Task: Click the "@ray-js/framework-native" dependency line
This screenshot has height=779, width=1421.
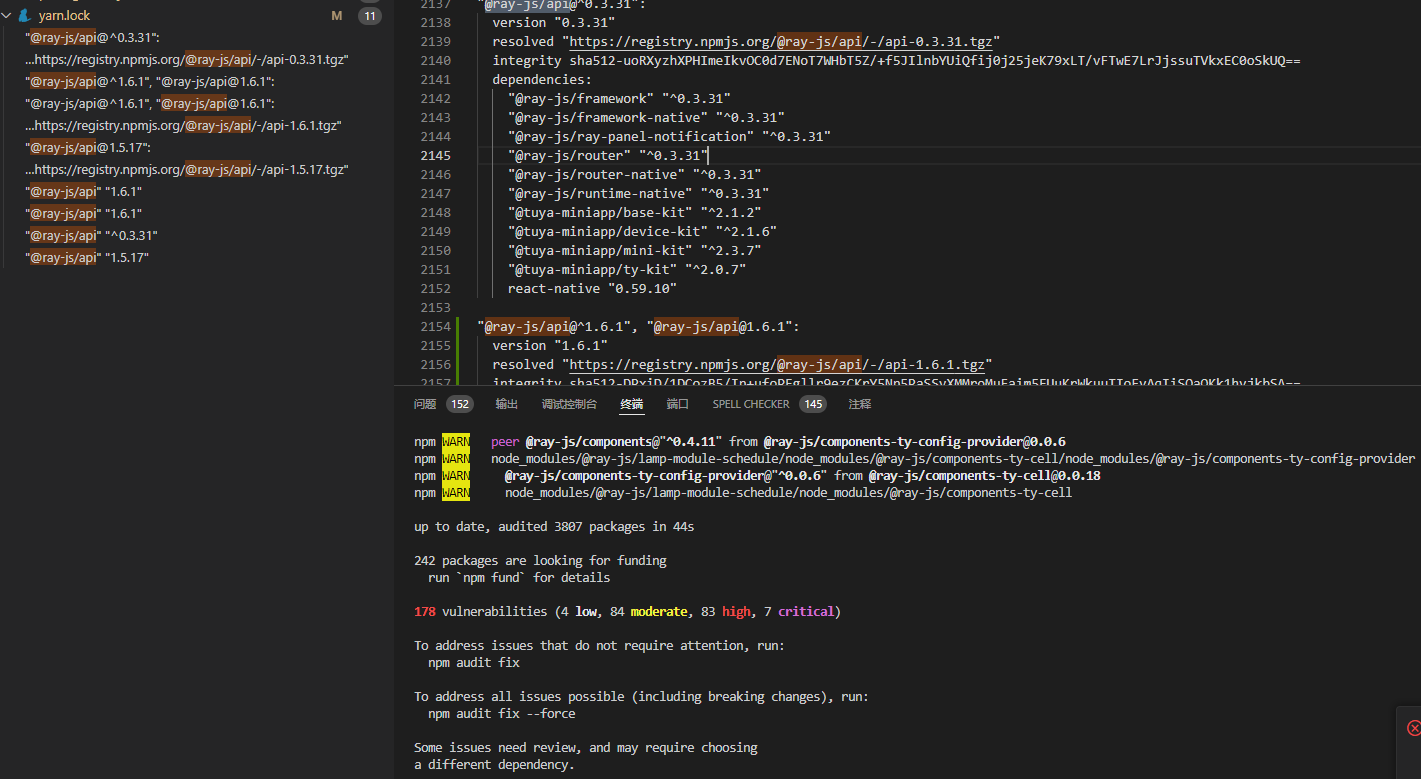Action: click(646, 118)
